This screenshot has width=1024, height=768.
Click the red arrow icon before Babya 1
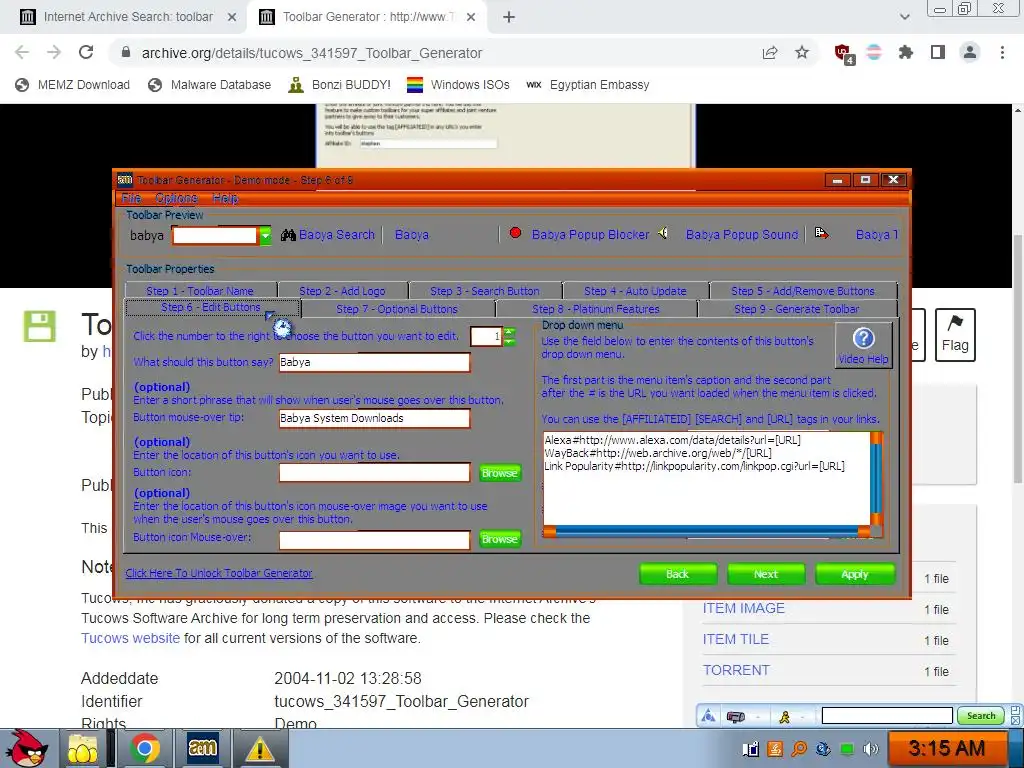click(x=822, y=233)
